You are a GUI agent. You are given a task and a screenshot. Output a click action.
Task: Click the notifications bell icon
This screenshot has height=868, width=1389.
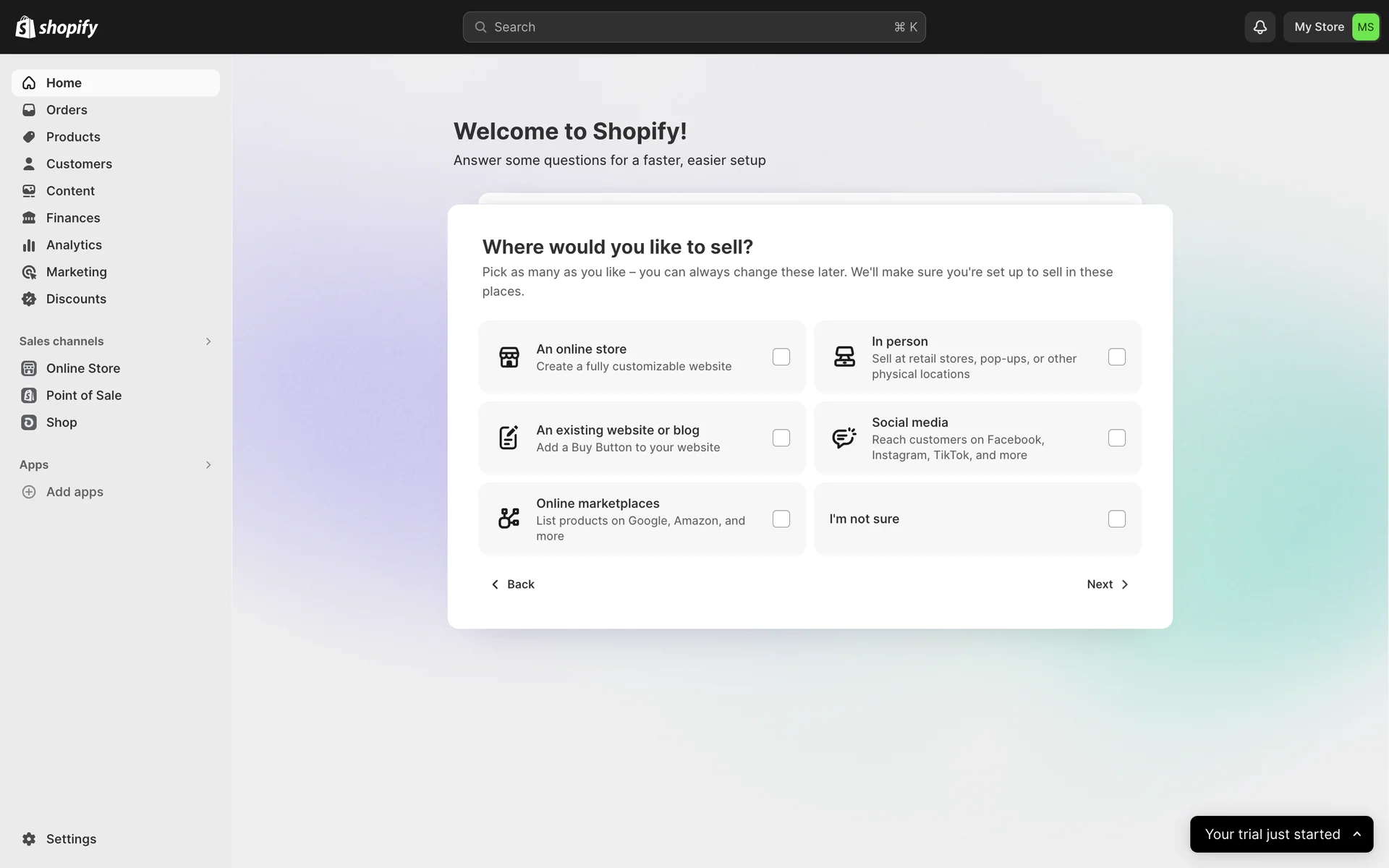click(x=1260, y=27)
